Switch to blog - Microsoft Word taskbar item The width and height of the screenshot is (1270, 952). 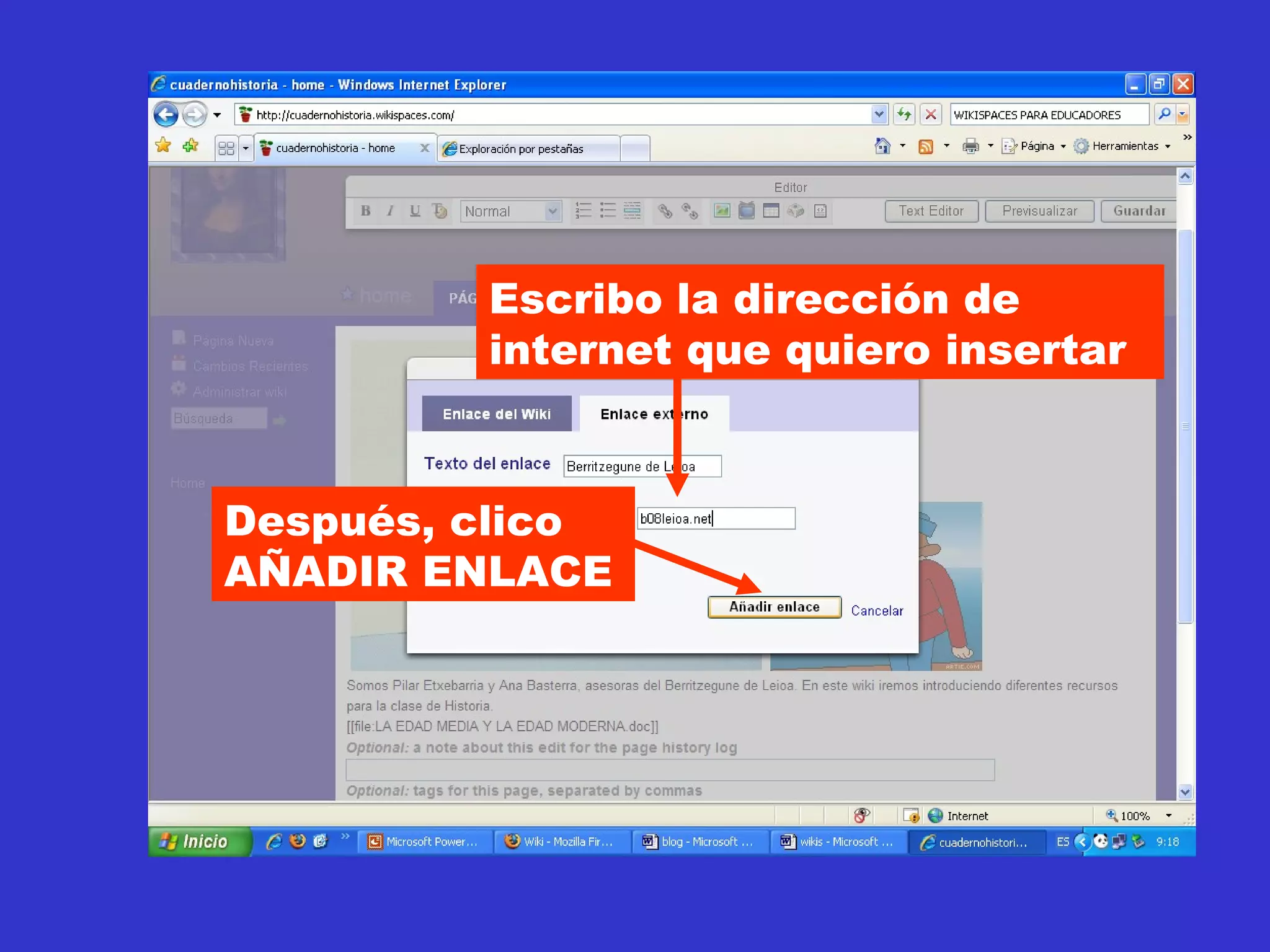pyautogui.click(x=699, y=842)
